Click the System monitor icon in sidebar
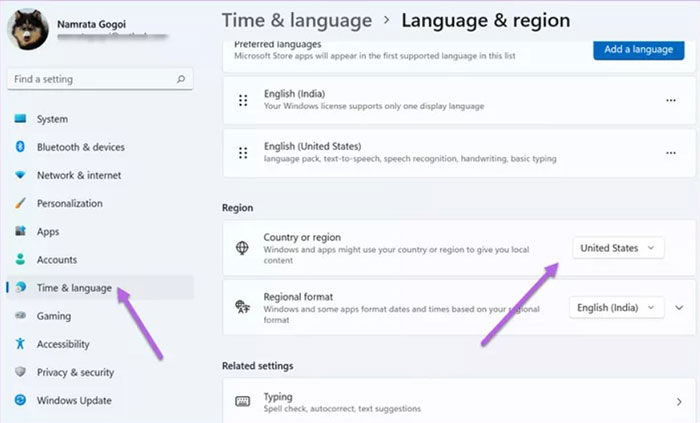700x423 pixels. click(20, 119)
